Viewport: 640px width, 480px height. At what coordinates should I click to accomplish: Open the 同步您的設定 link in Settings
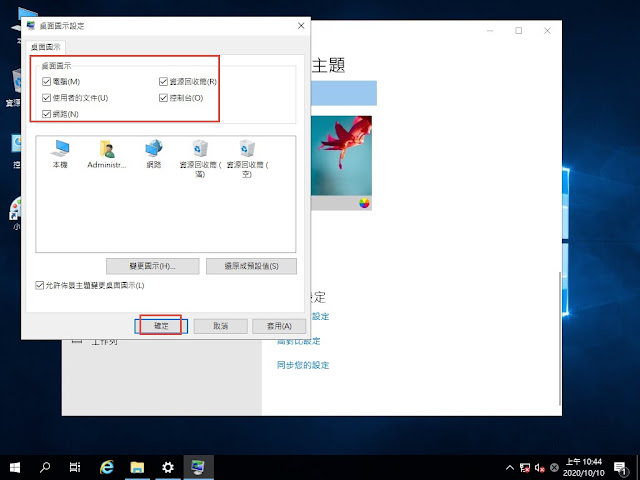(x=303, y=365)
